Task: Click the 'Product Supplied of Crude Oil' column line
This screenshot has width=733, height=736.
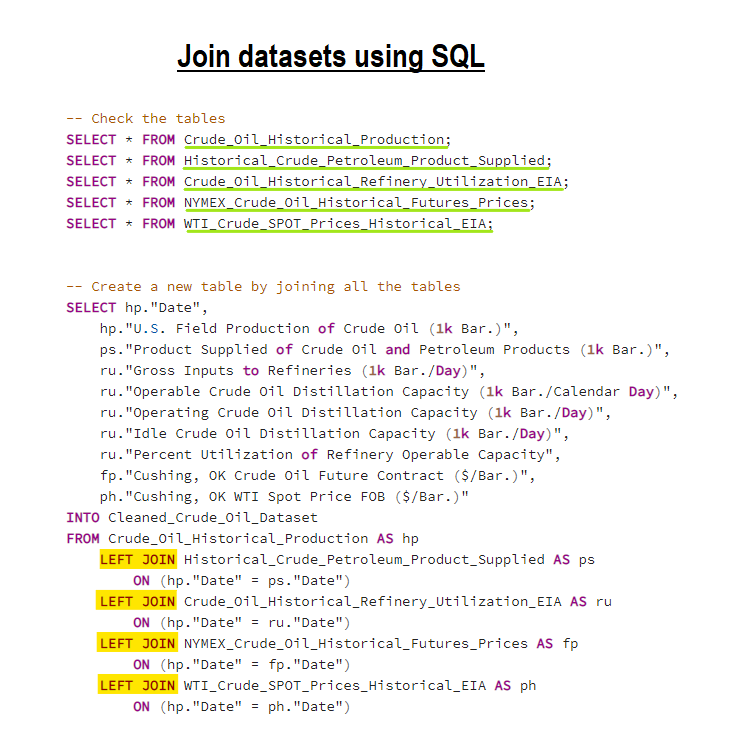Action: (384, 350)
